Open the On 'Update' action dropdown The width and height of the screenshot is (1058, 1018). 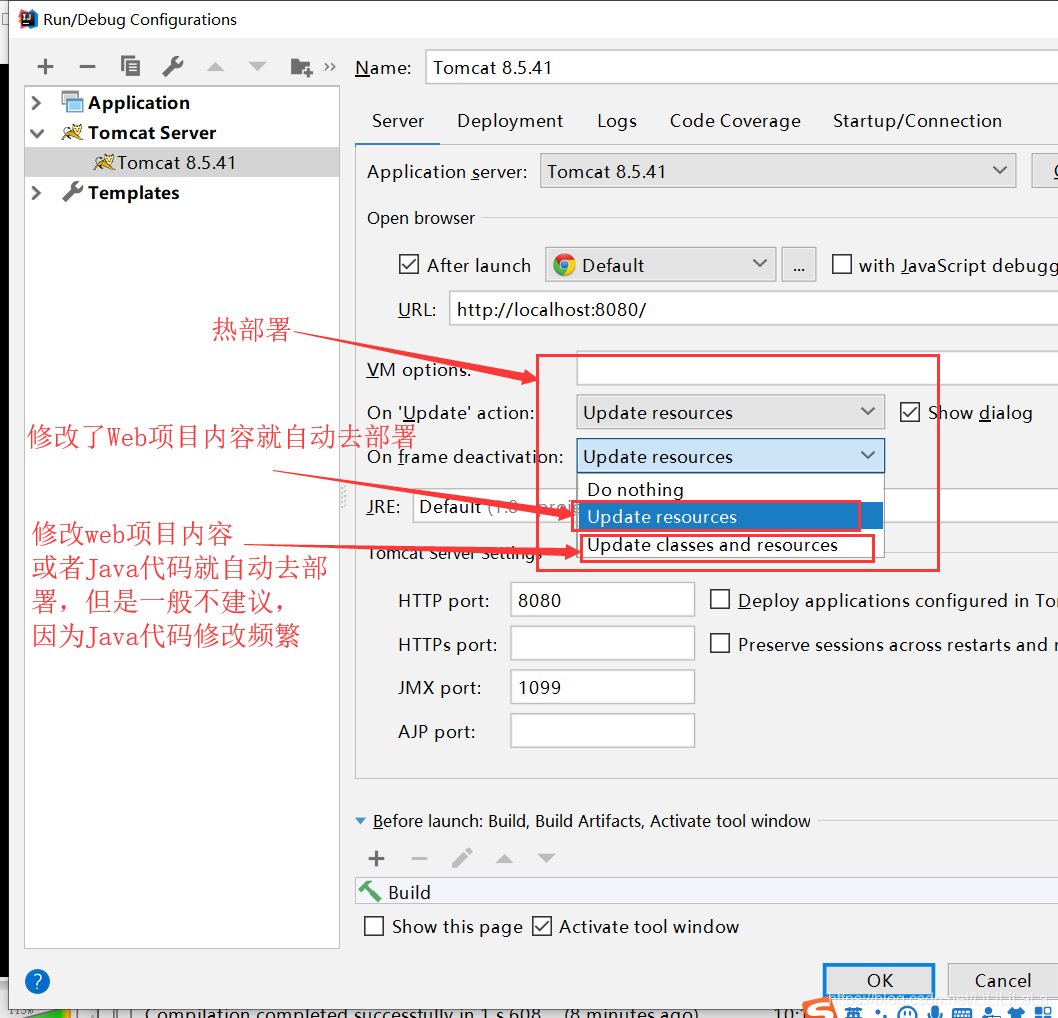point(730,412)
